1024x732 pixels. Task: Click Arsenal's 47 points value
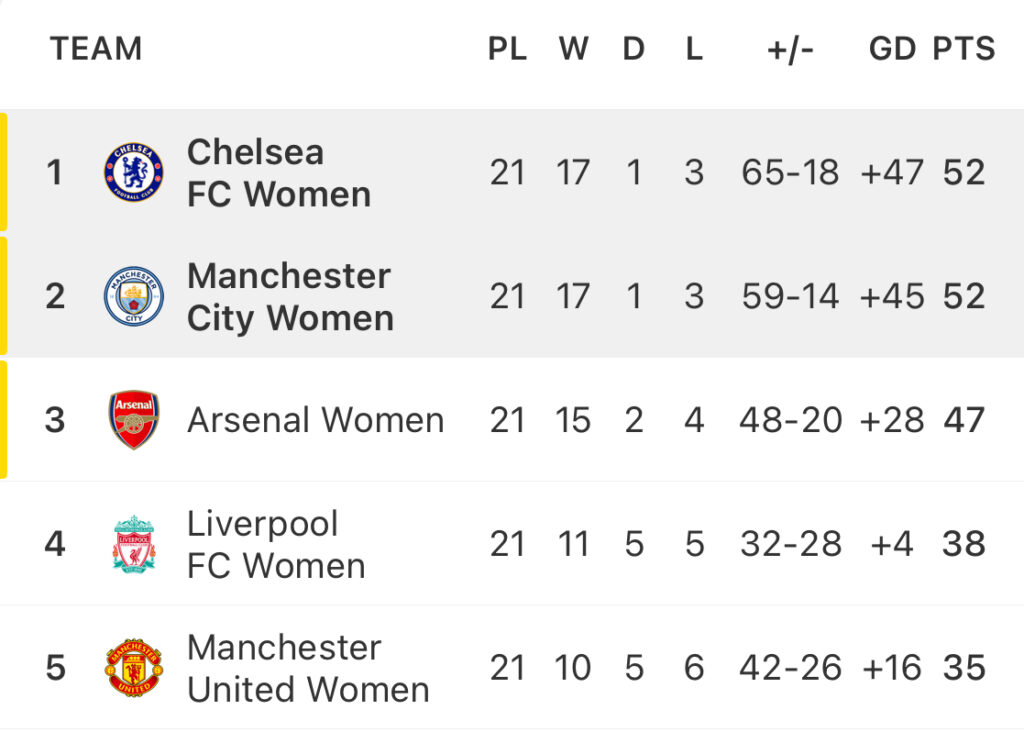click(964, 420)
